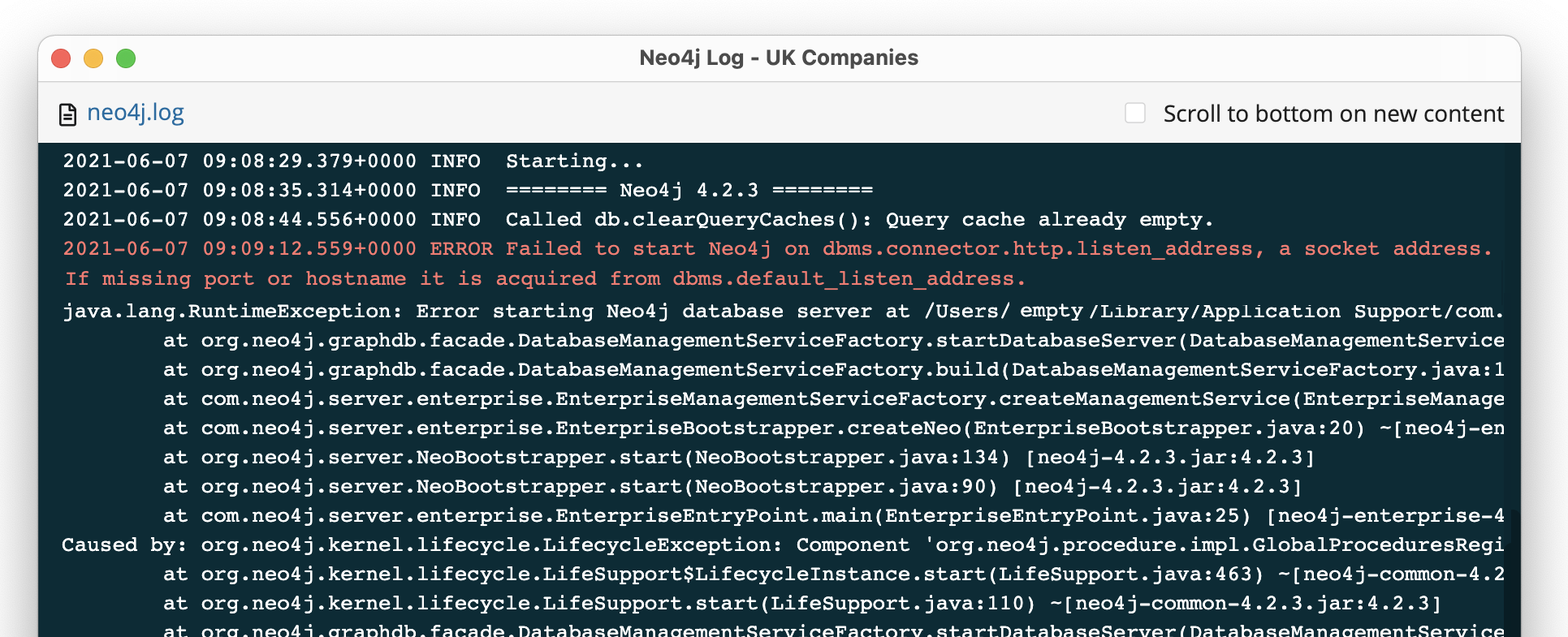Viewport: 1568px width, 637px height.
Task: Select the "Starting..." INFO log line
Action: 352,161
